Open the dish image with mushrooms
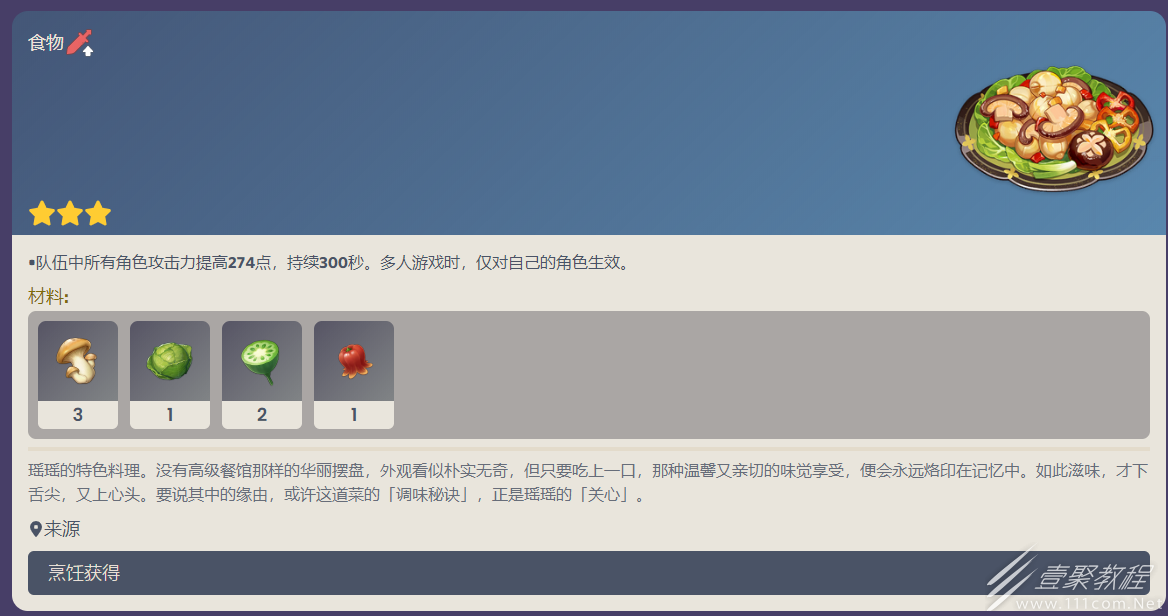The height and width of the screenshot is (616, 1168). (x=1053, y=127)
